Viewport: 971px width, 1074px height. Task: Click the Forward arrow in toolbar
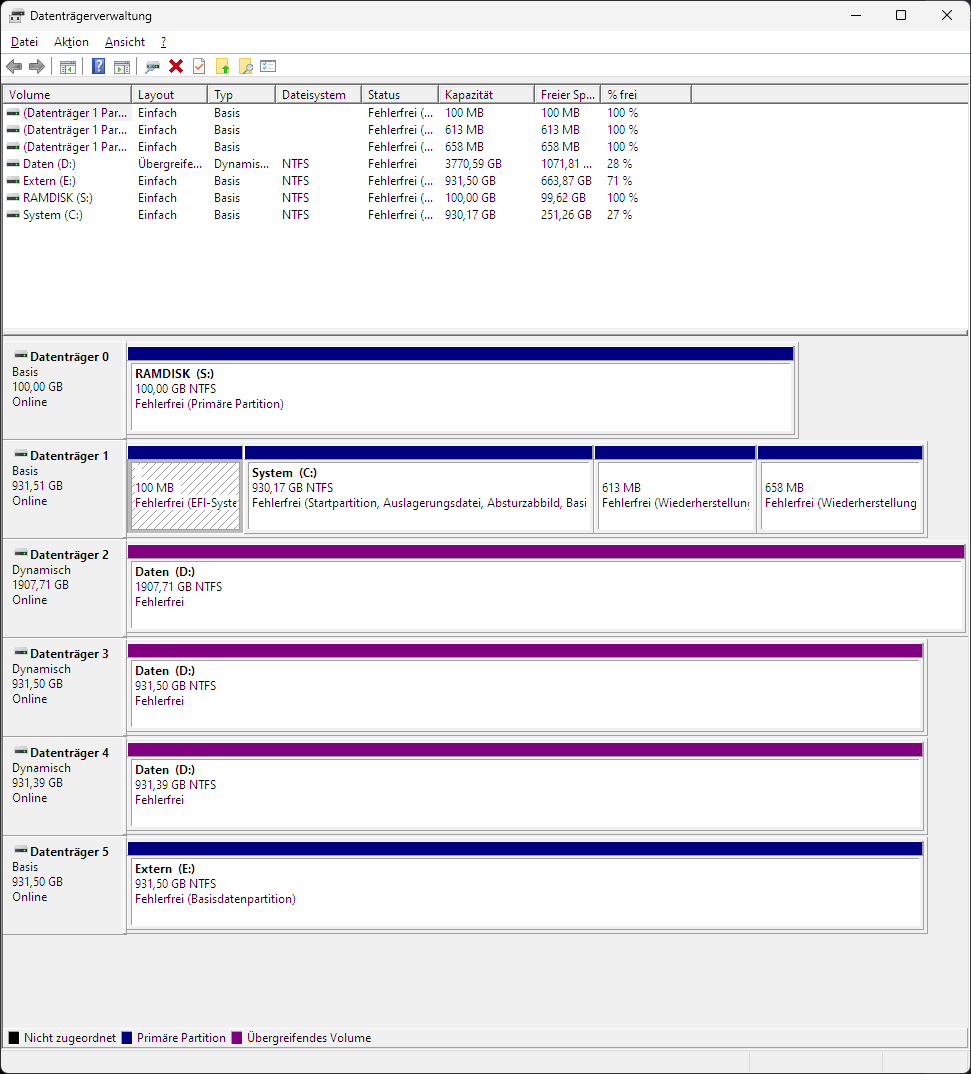pyautogui.click(x=37, y=66)
